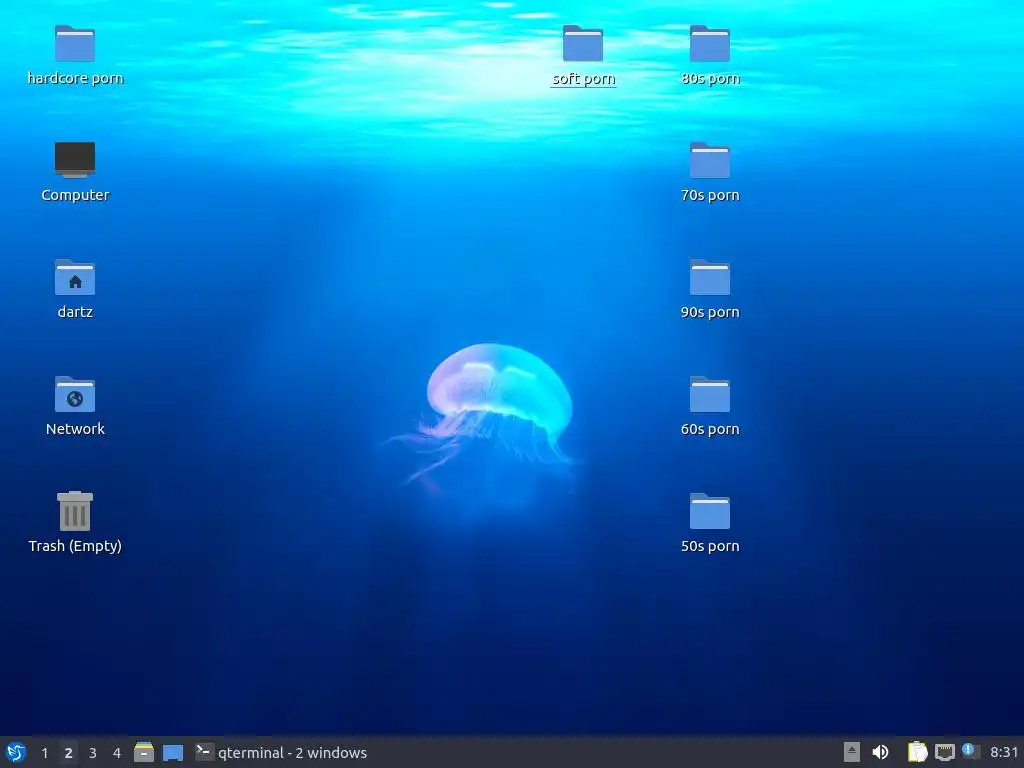Open the volume speaker control in the tray
Viewport: 1024px width, 768px height.
coord(880,752)
